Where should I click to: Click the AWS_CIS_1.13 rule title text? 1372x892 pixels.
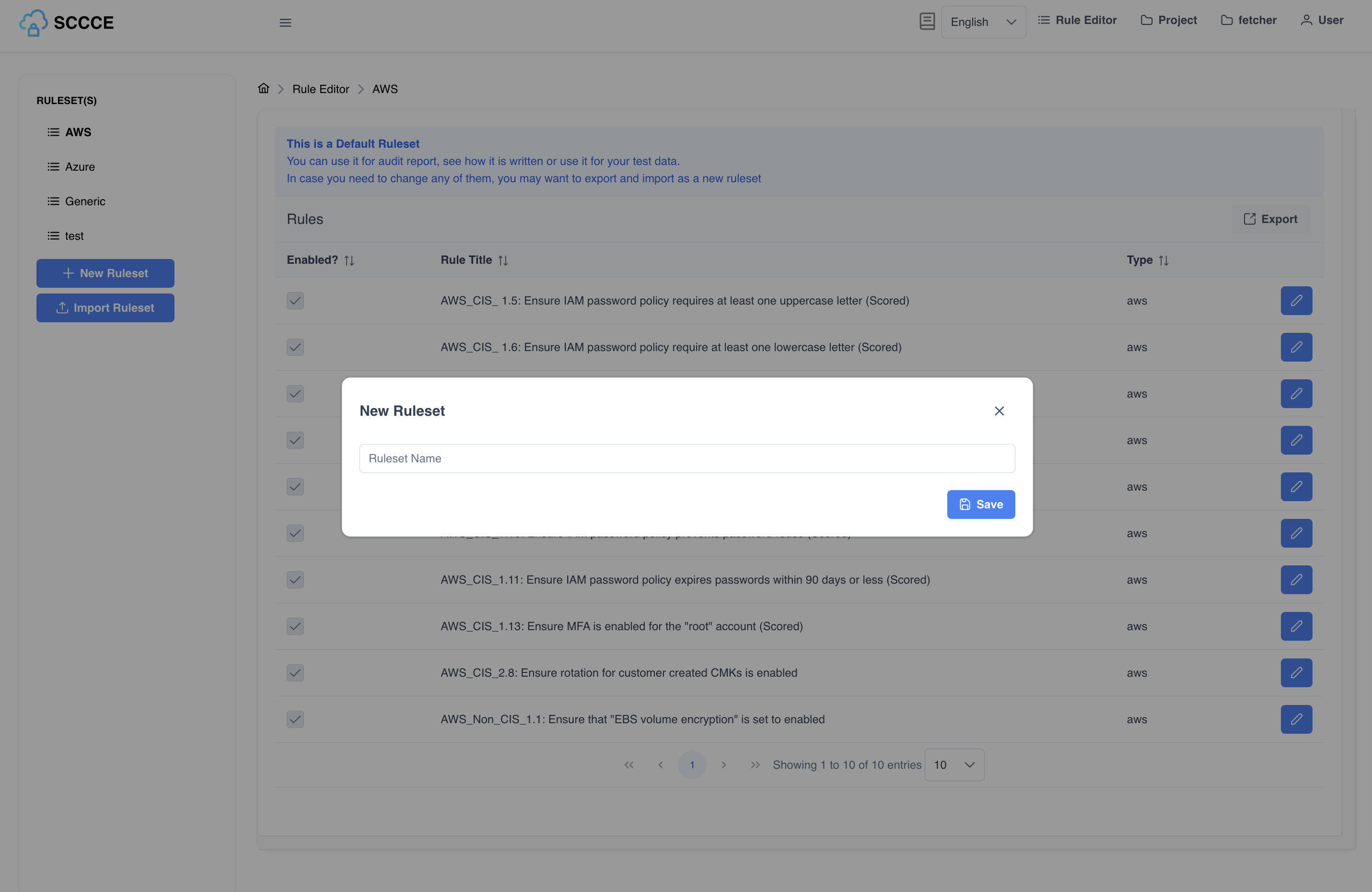pyautogui.click(x=621, y=626)
